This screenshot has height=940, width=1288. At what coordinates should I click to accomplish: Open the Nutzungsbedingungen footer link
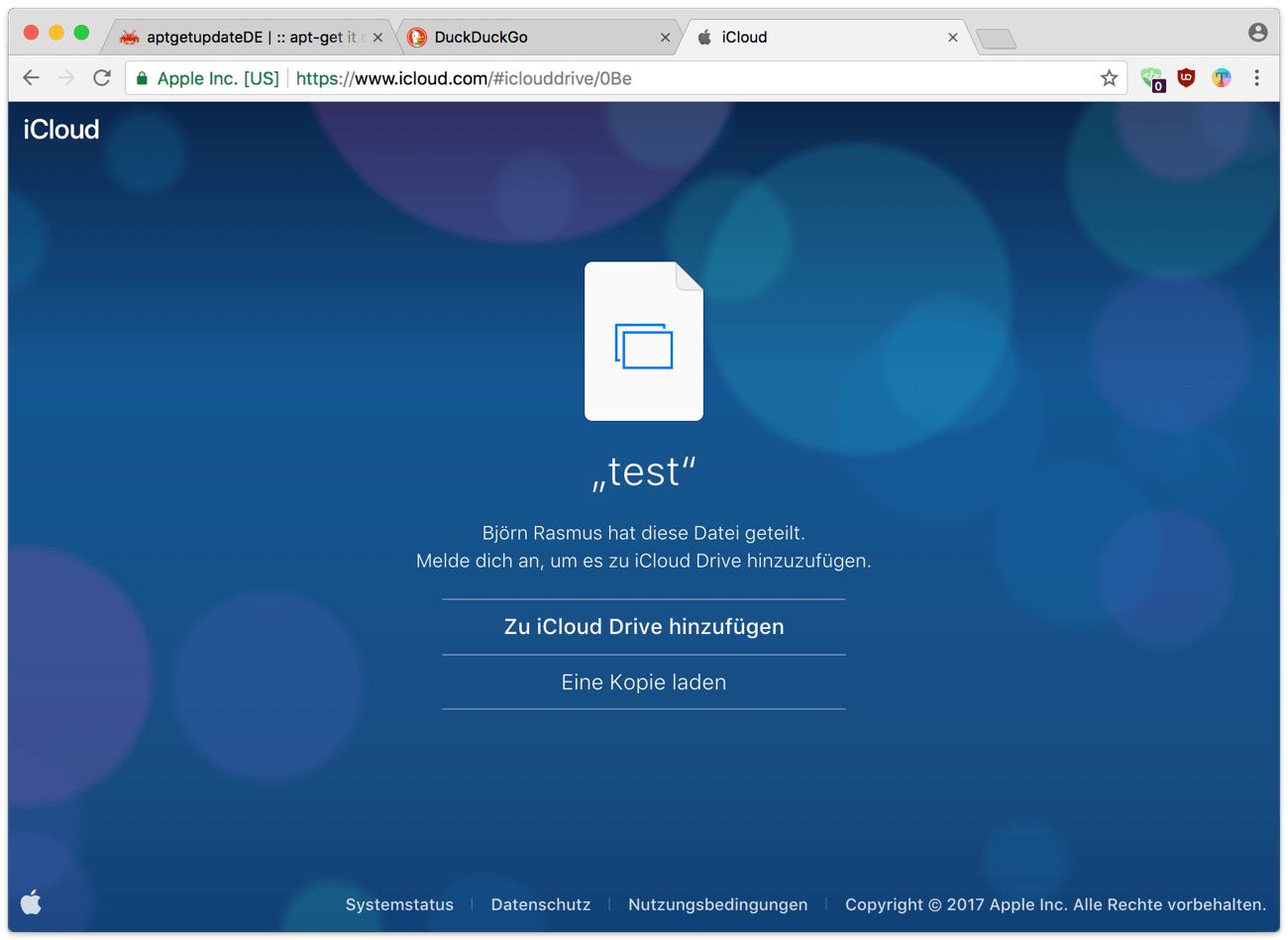717,904
